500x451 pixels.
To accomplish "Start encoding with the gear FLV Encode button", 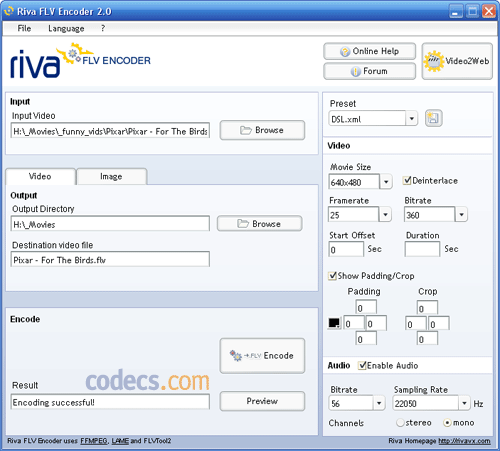I will pos(262,356).
